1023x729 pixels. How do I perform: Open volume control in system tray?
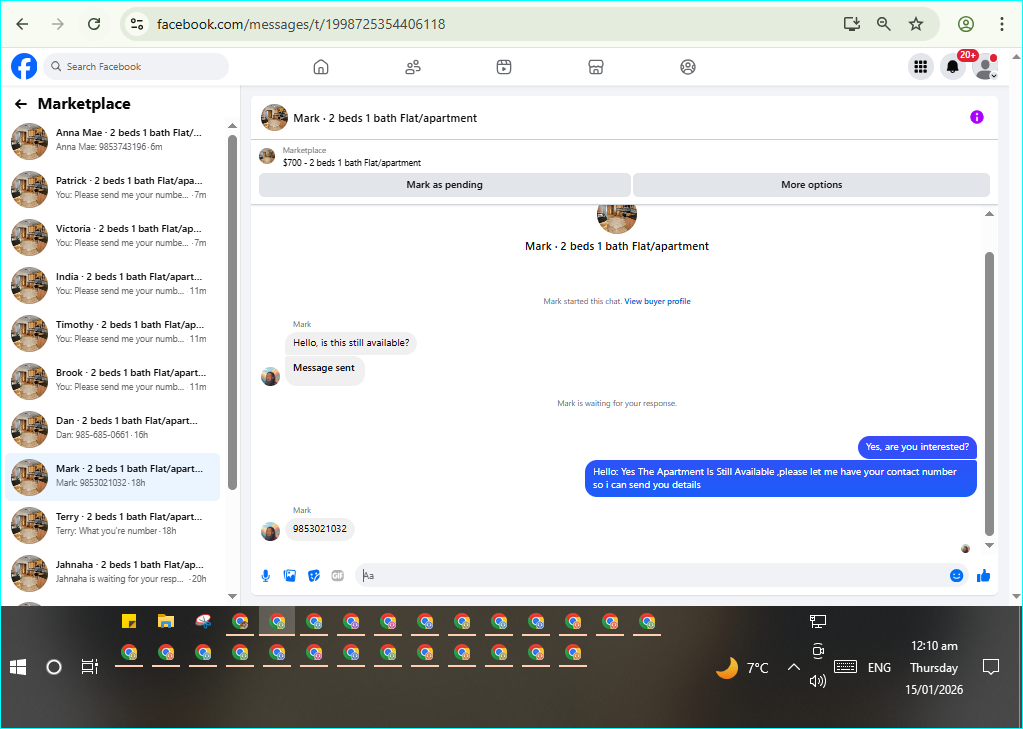point(817,681)
